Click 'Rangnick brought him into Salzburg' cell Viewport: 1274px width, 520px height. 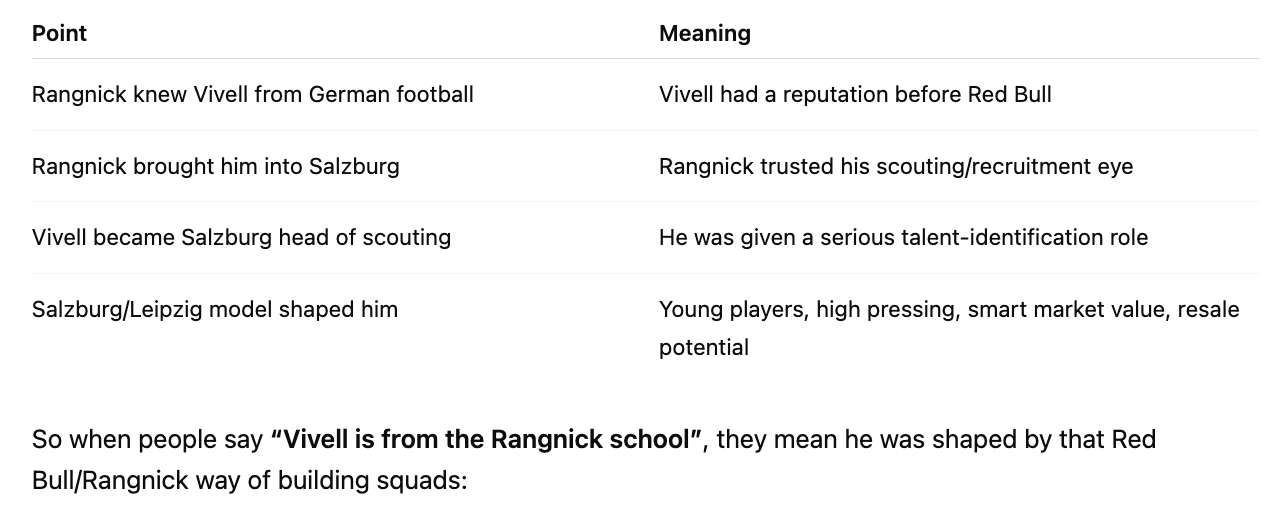coord(216,166)
